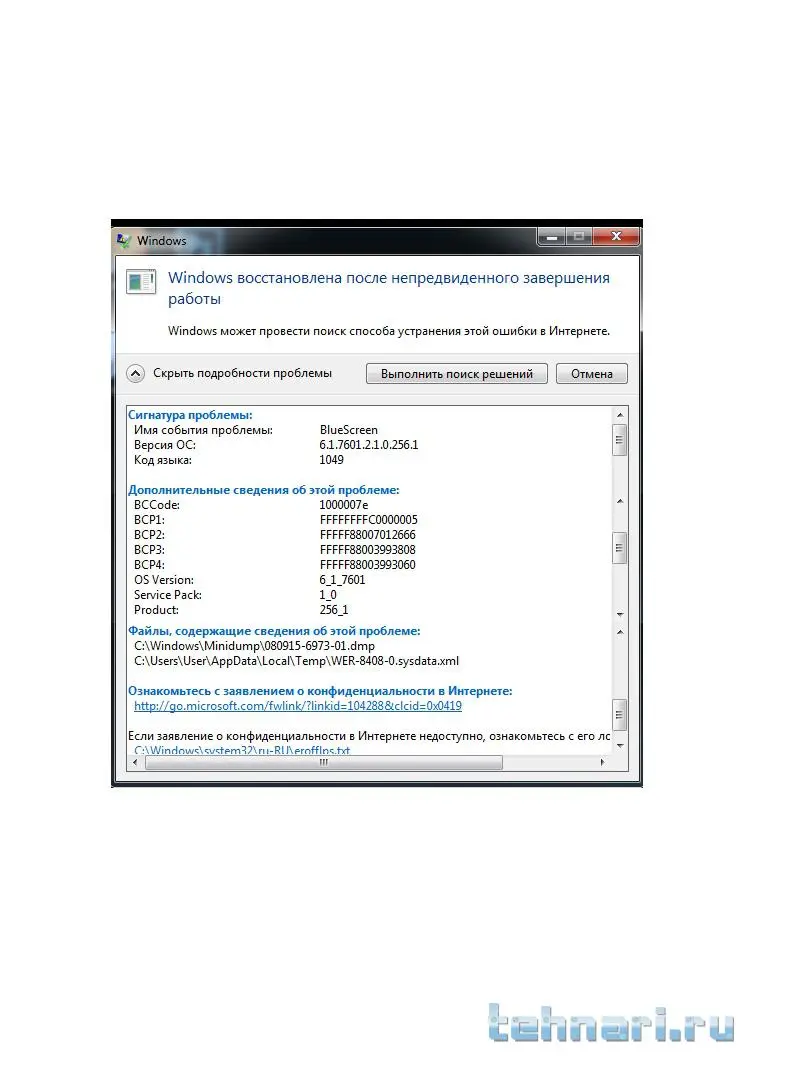Select BCP1 value "FFFFFFFFC0000005"
Image resolution: width=787 pixels, height=1074 pixels.
(368, 520)
